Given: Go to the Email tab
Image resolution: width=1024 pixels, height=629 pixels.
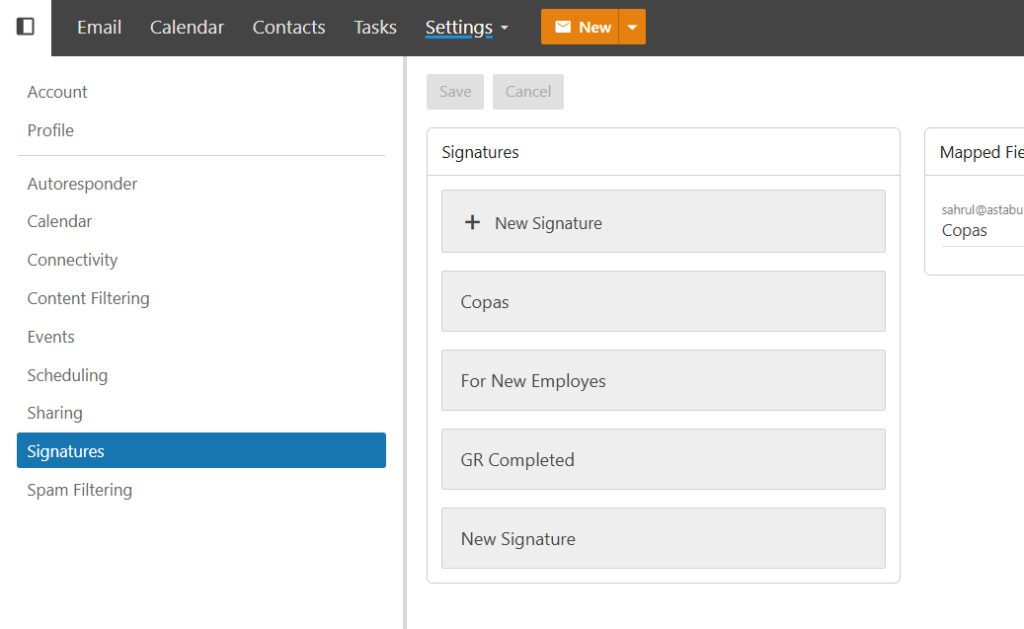Looking at the screenshot, I should click(x=99, y=27).
